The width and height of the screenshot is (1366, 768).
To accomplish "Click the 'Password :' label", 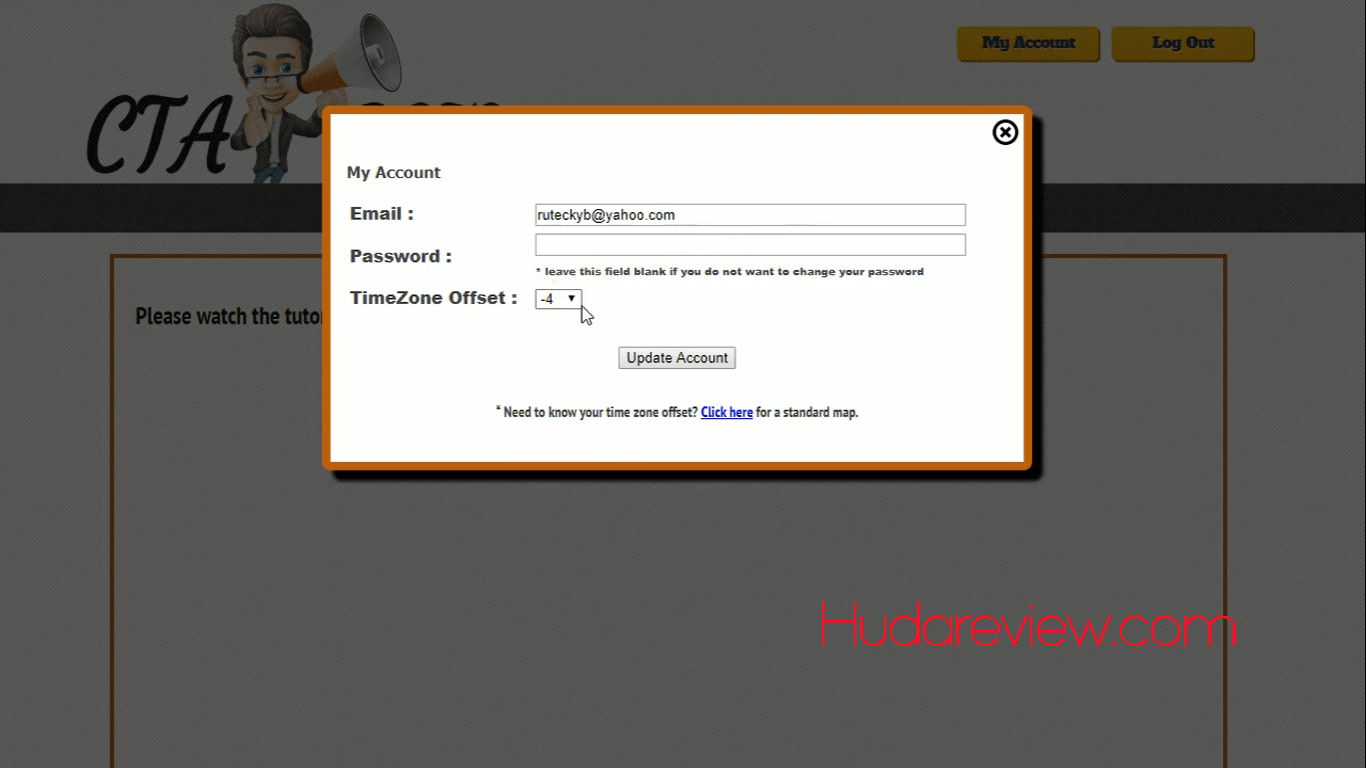I will click(x=401, y=256).
